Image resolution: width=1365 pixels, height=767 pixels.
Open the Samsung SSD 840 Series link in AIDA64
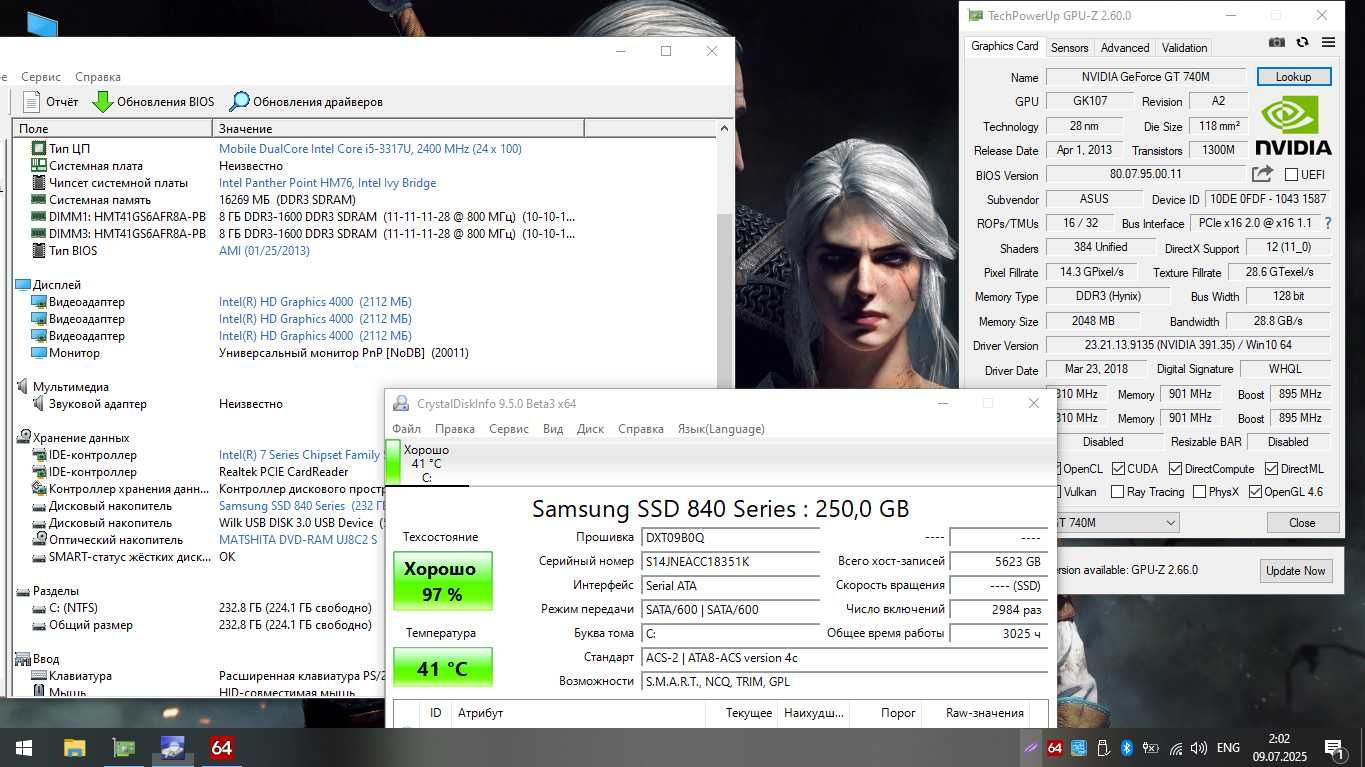pos(302,506)
